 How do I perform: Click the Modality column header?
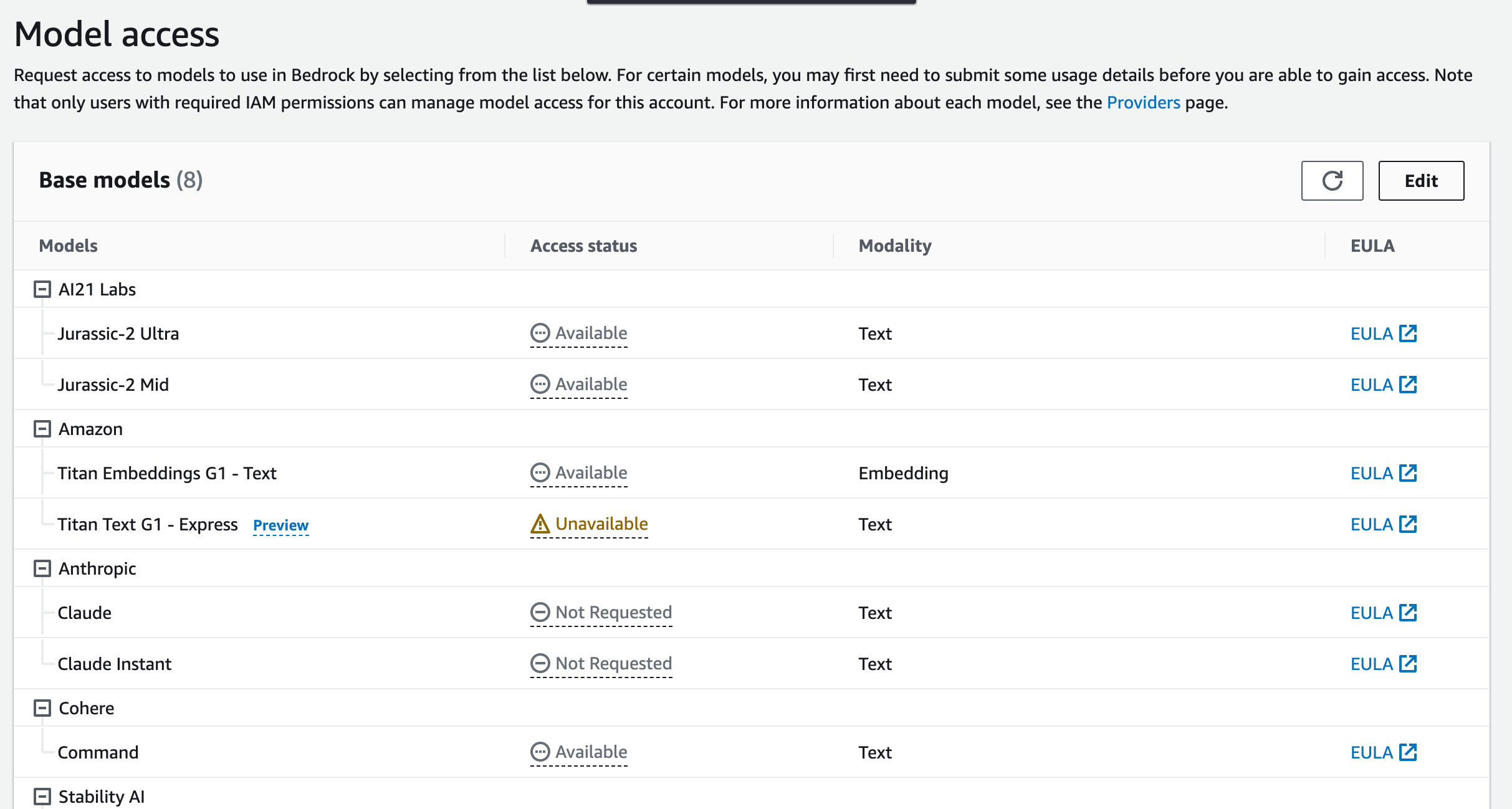(895, 246)
